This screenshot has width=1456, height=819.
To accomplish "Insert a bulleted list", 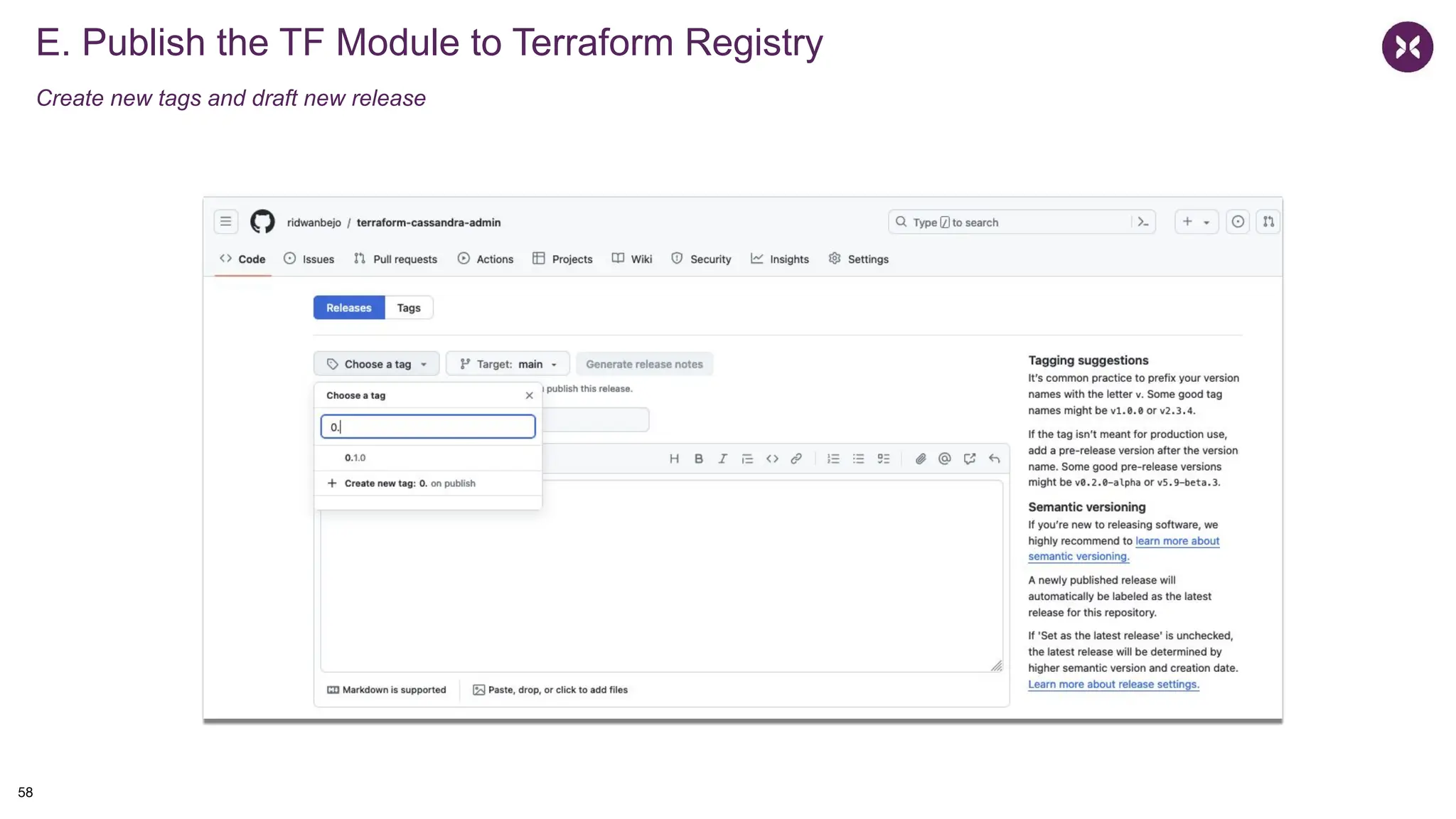I will pyautogui.click(x=858, y=459).
